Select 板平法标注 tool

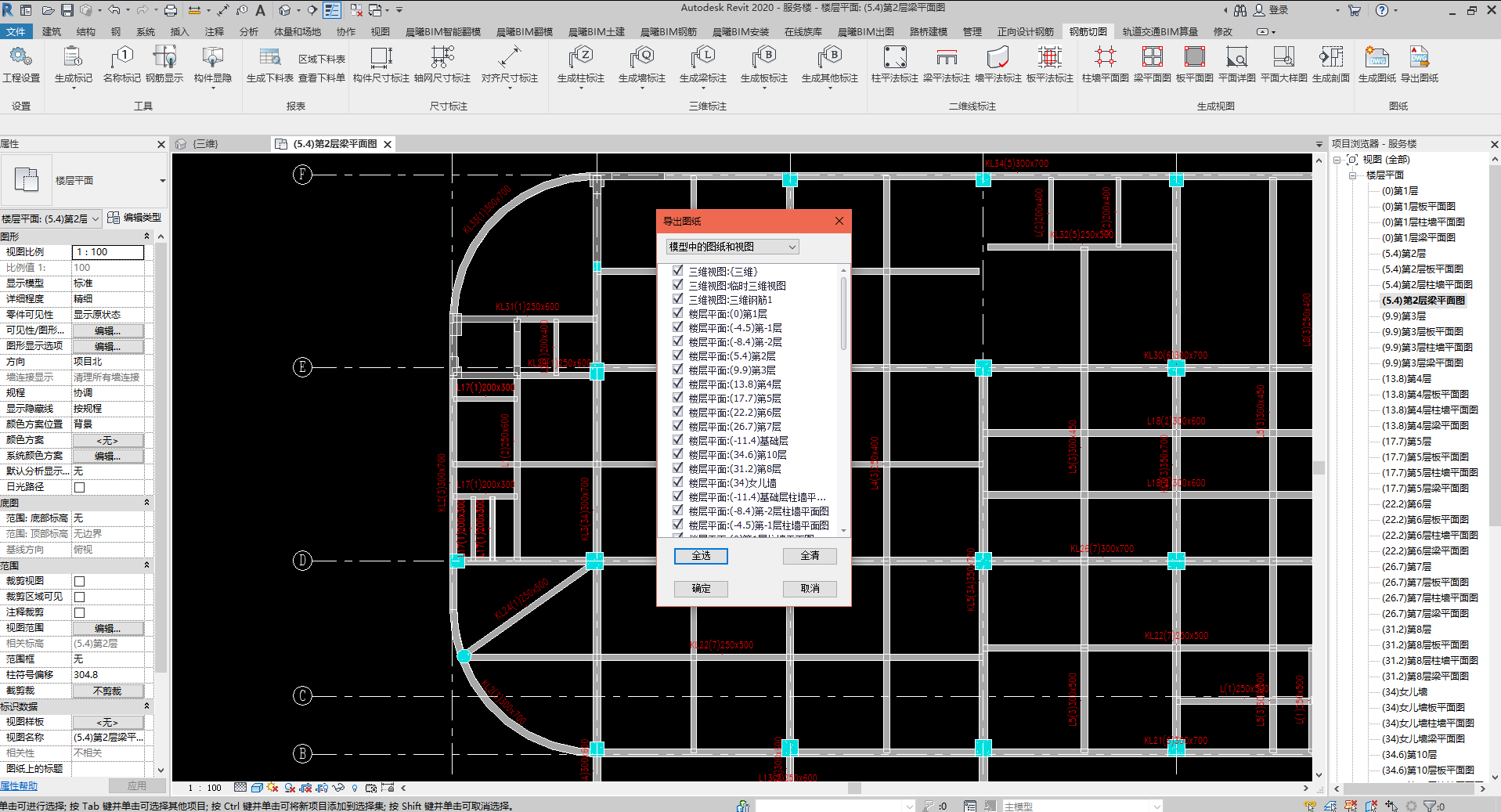click(x=1050, y=63)
